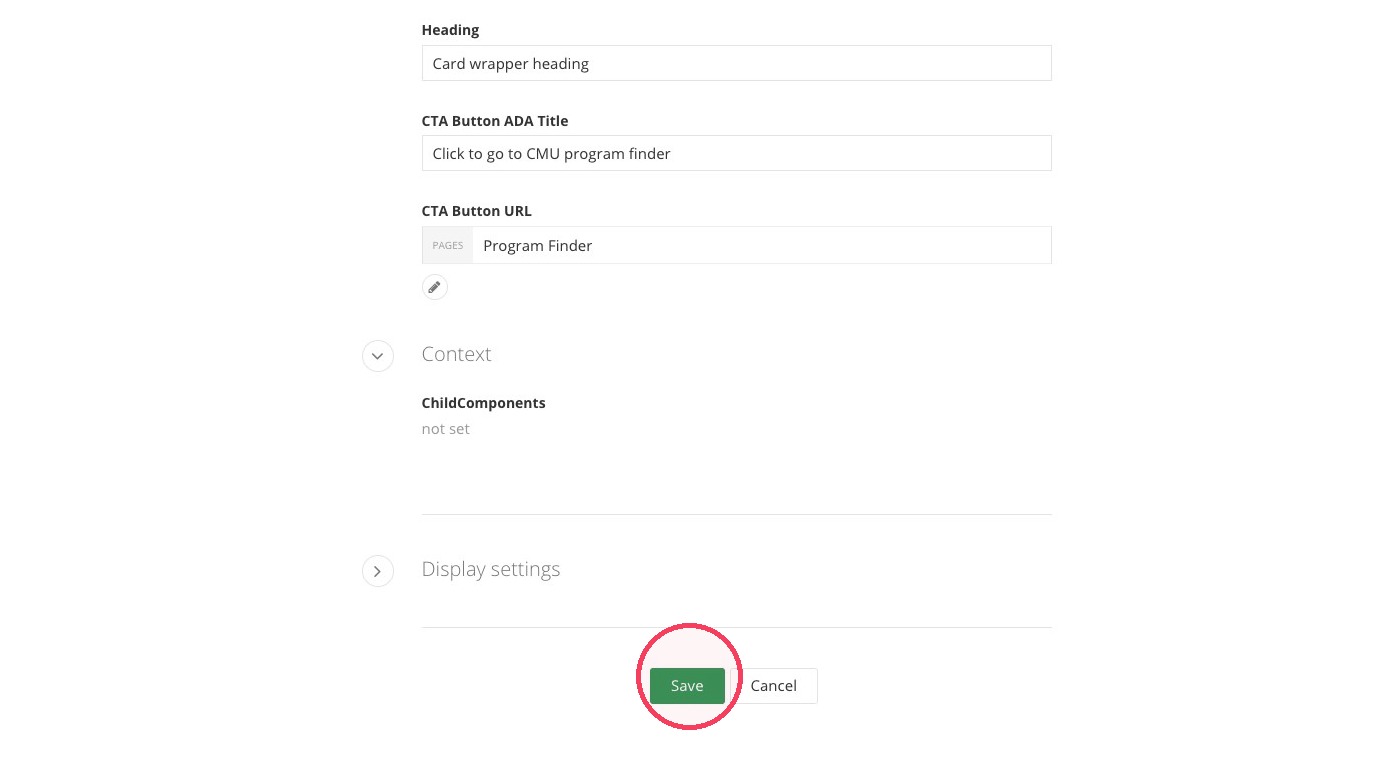
Task: Click into the CTA Button ADA Title field
Action: click(x=736, y=153)
